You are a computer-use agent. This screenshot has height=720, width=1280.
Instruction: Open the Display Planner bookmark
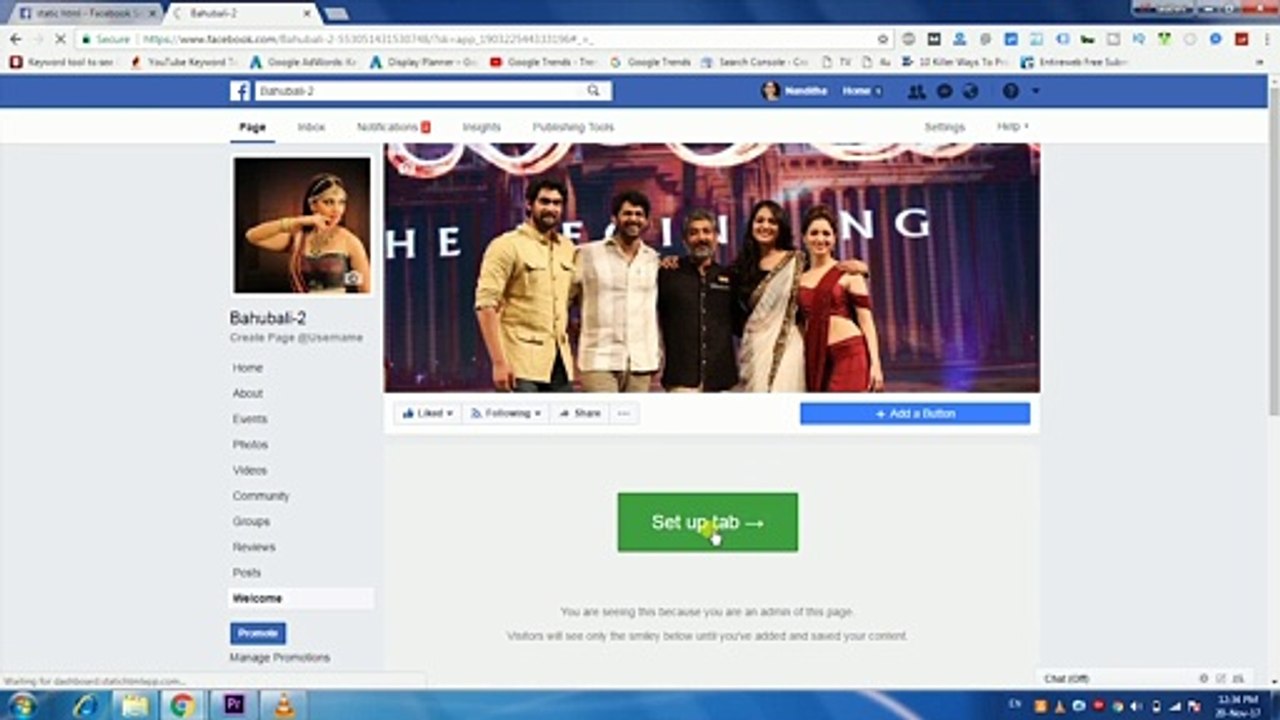424,62
